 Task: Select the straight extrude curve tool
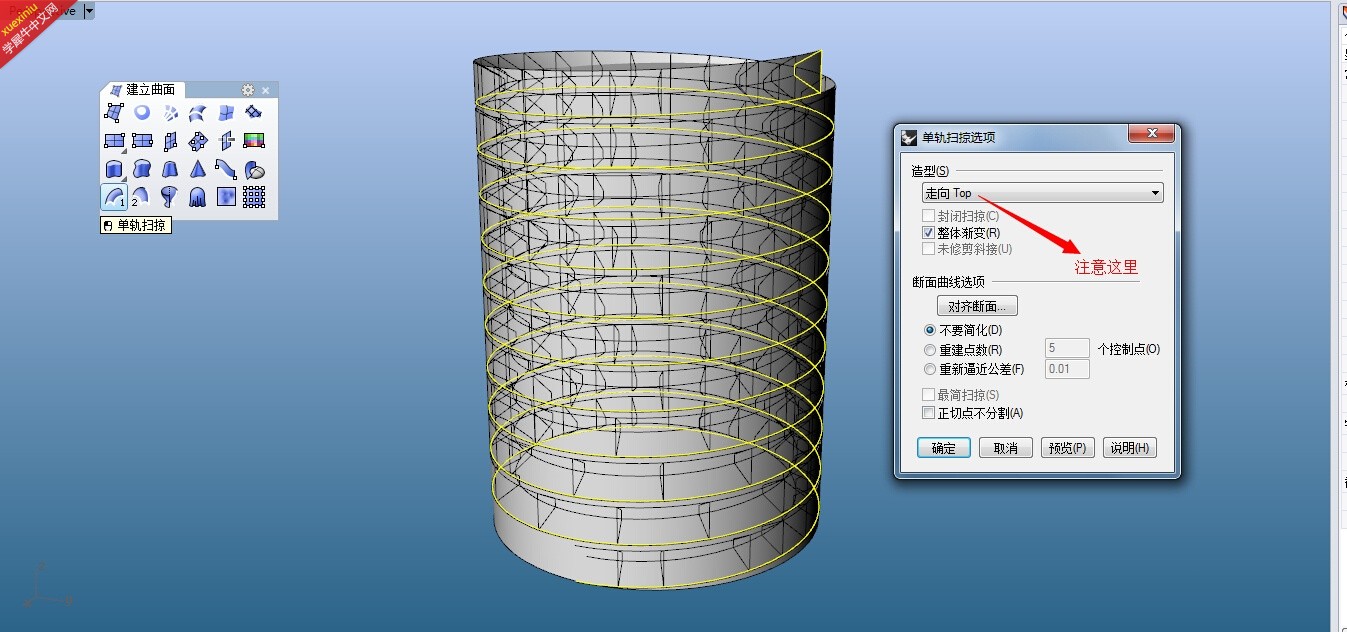[114, 169]
